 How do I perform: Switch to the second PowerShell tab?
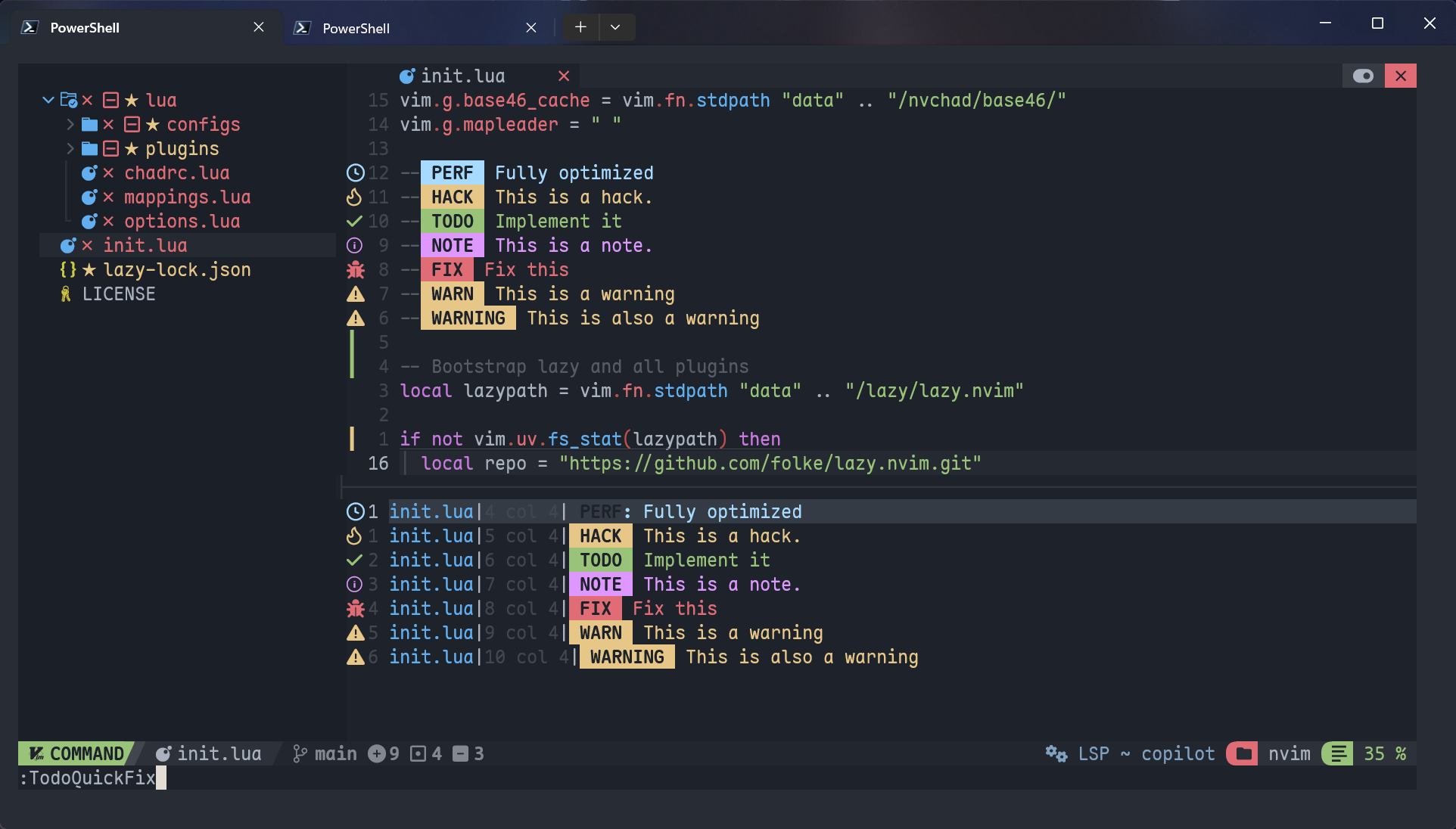coord(356,28)
